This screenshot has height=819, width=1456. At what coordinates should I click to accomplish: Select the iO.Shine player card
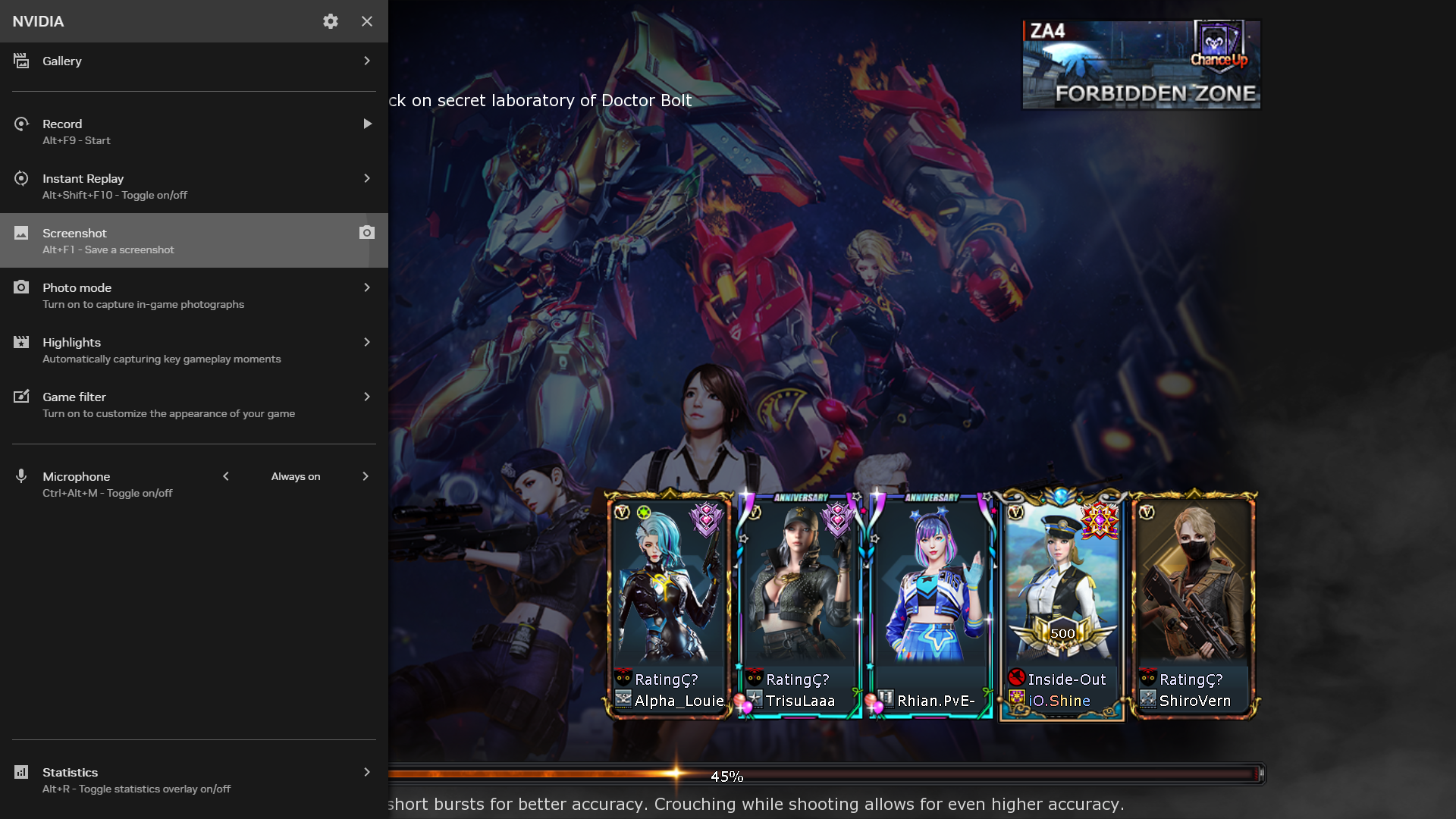(1062, 604)
